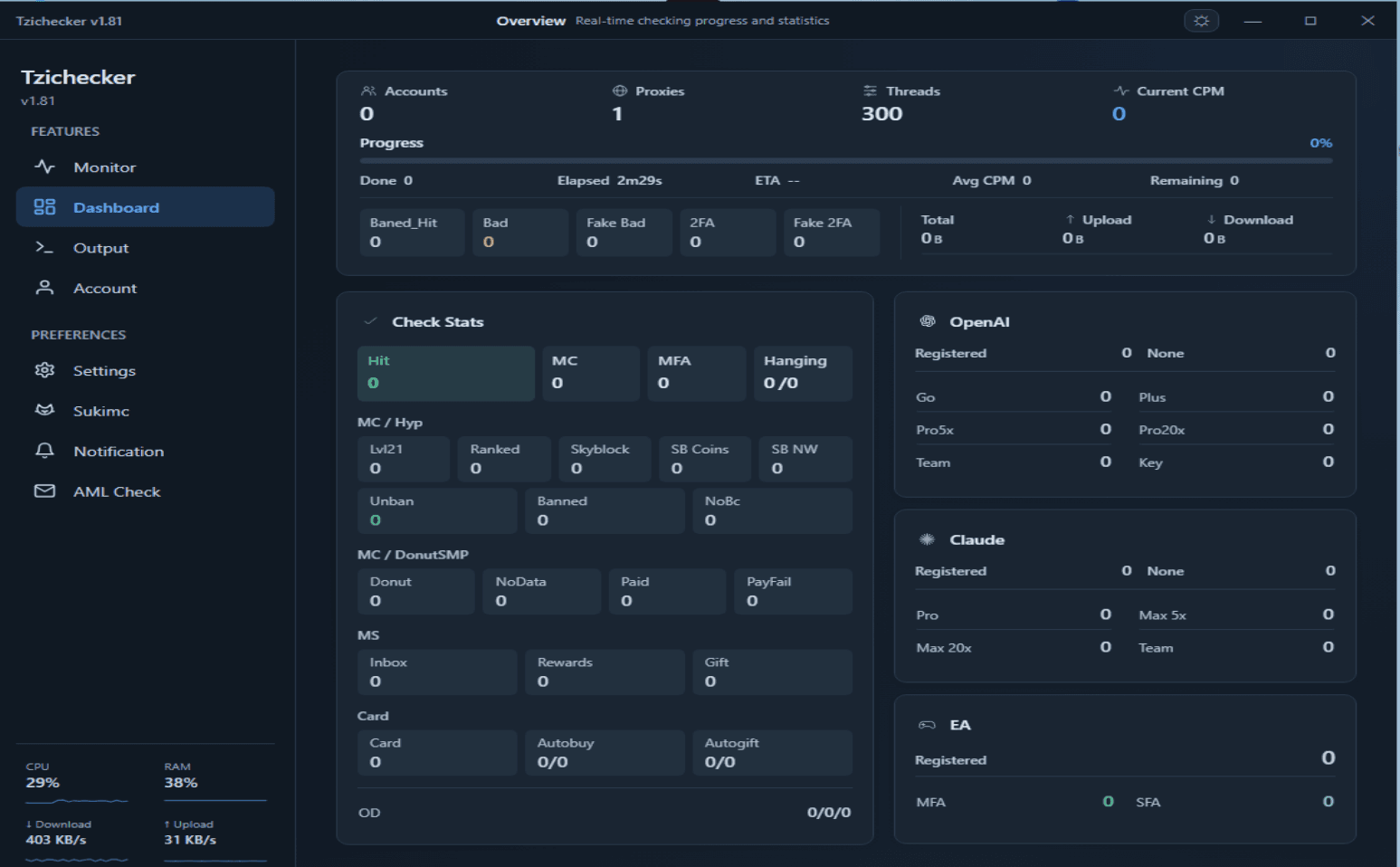Click the Baned_Hit counter card
Viewport: 1400px width, 867px height.
tap(412, 233)
